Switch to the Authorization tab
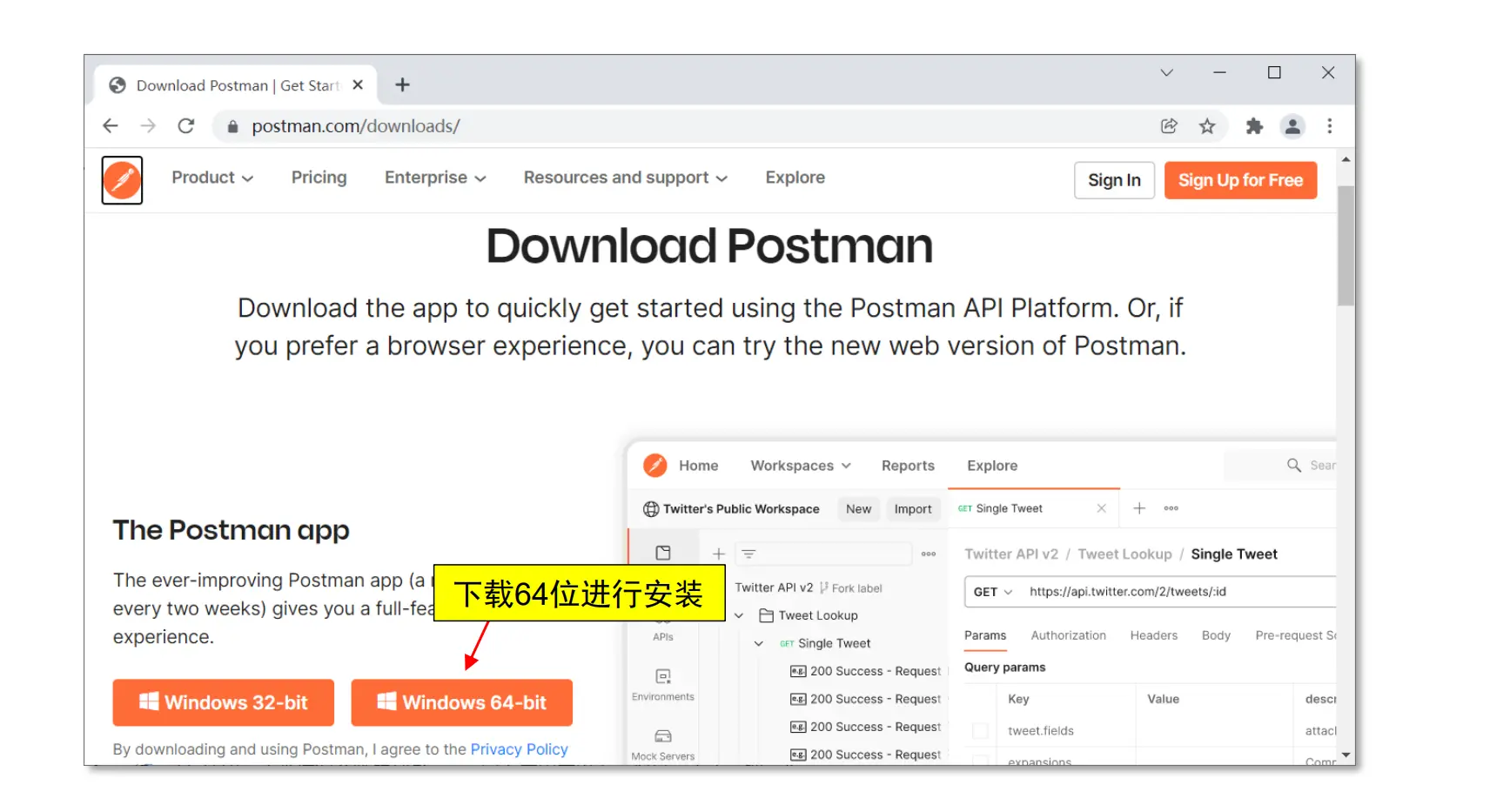The height and width of the screenshot is (812, 1490). coord(1068,635)
